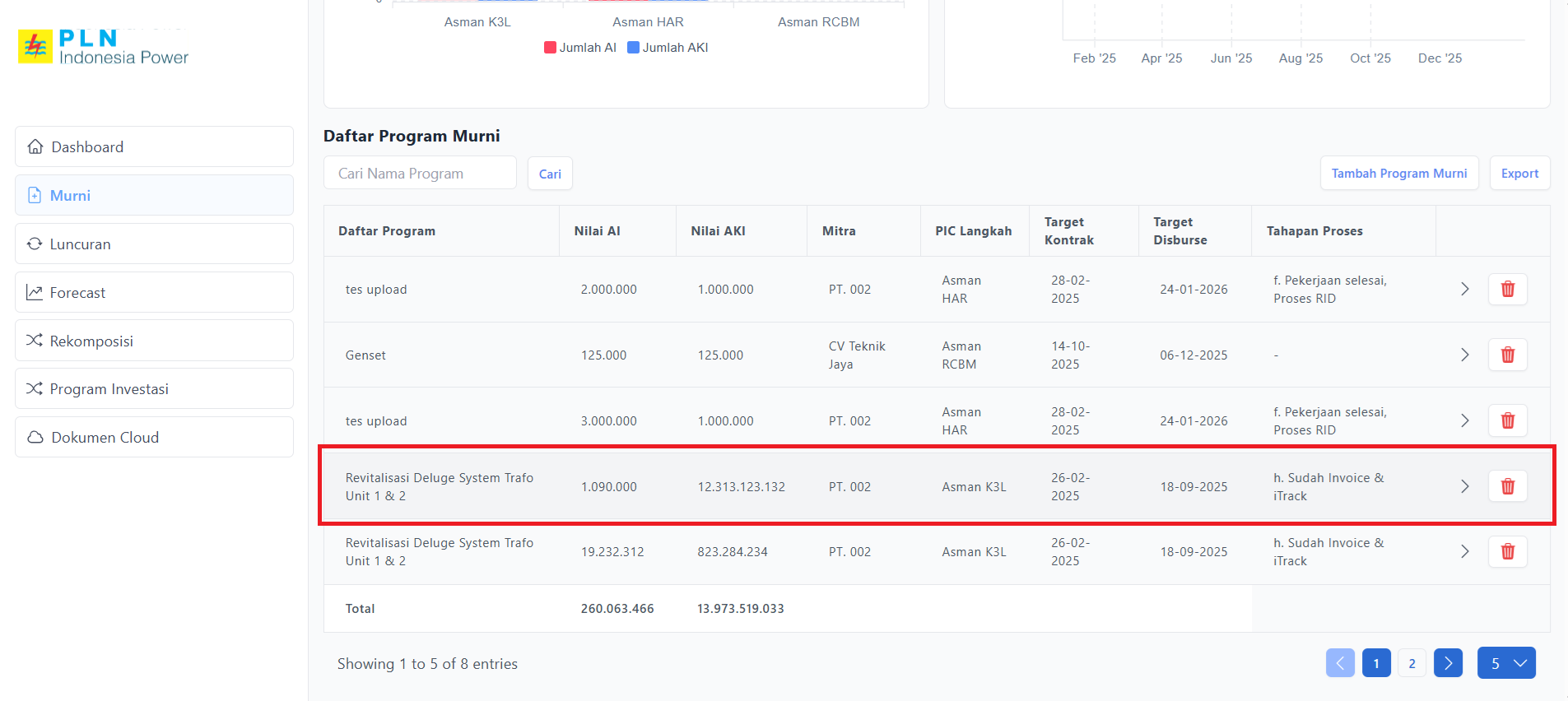Open Dashboard in sidebar

[154, 146]
